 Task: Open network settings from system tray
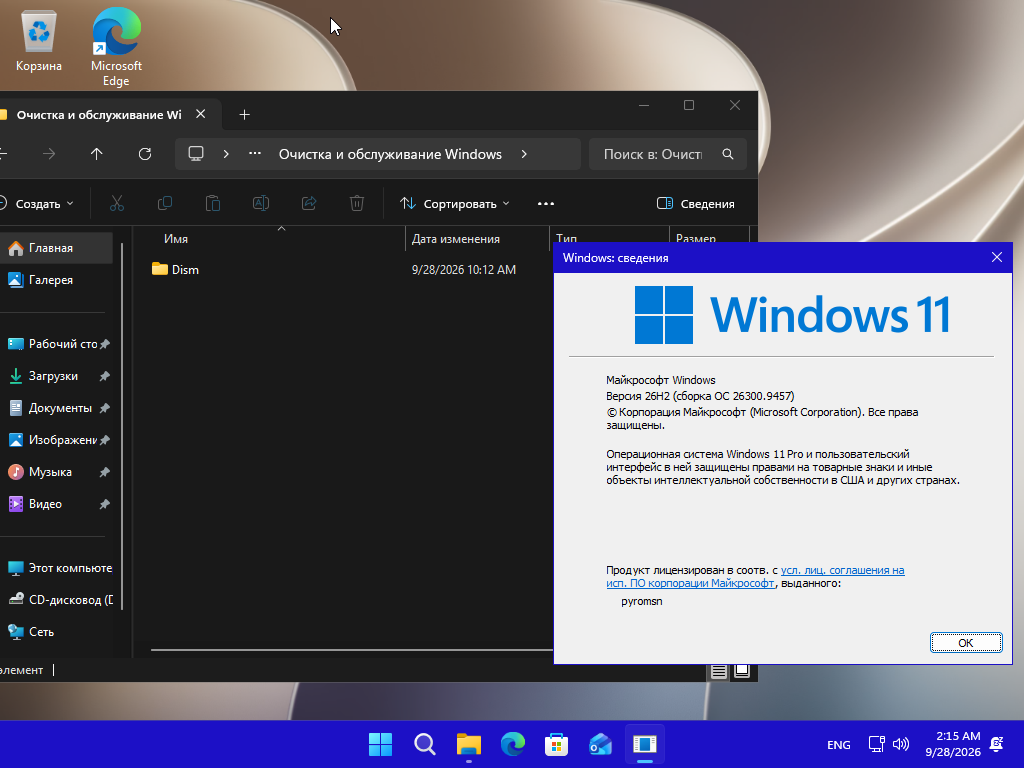coord(876,744)
